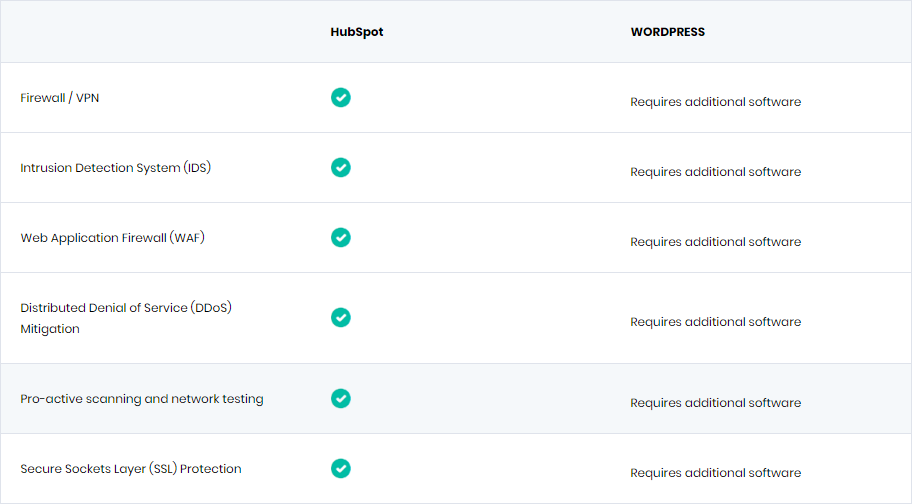The height and width of the screenshot is (504, 912).
Task: Click WordPress requirement text in IDS row
Action: click(x=715, y=171)
